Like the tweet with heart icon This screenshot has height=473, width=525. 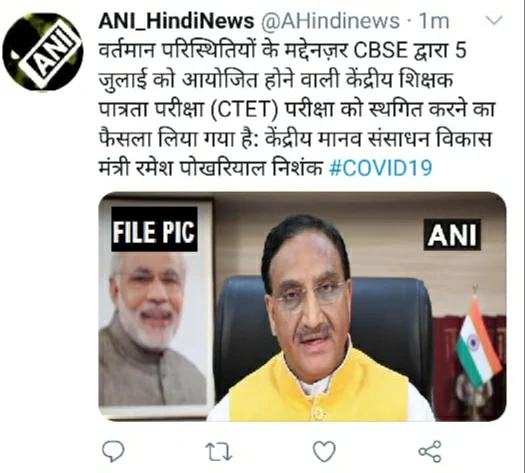pyautogui.click(x=324, y=451)
